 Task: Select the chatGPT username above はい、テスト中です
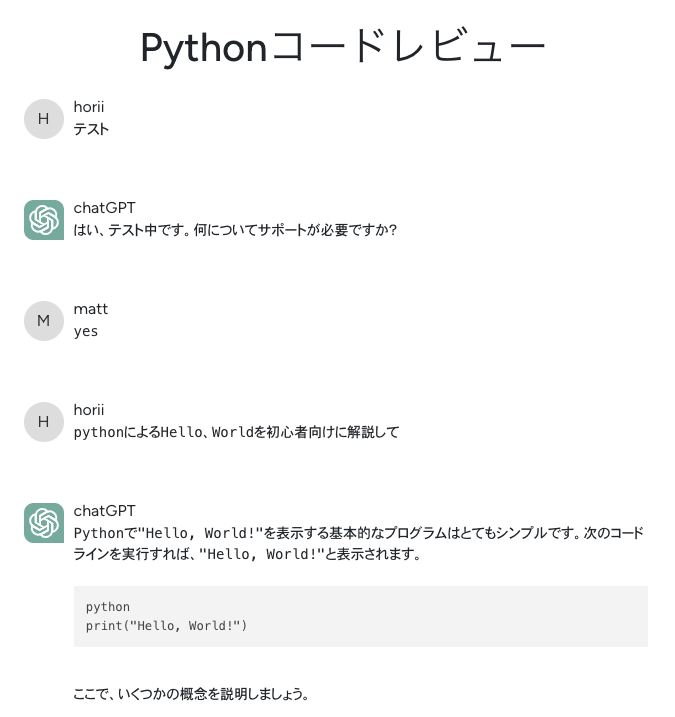(104, 208)
